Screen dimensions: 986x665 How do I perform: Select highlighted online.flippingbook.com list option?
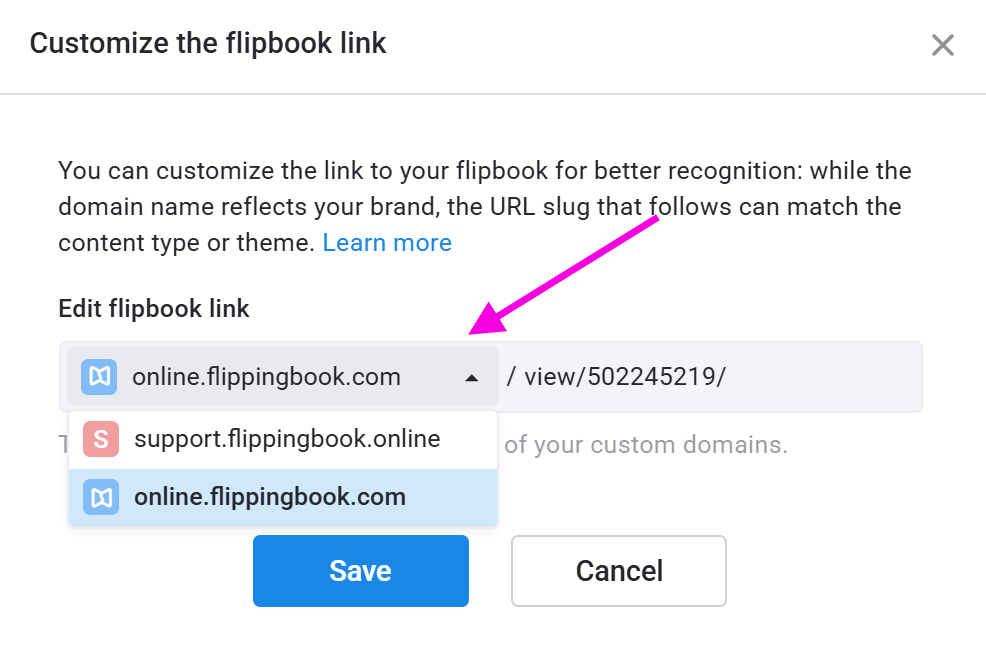[283, 497]
